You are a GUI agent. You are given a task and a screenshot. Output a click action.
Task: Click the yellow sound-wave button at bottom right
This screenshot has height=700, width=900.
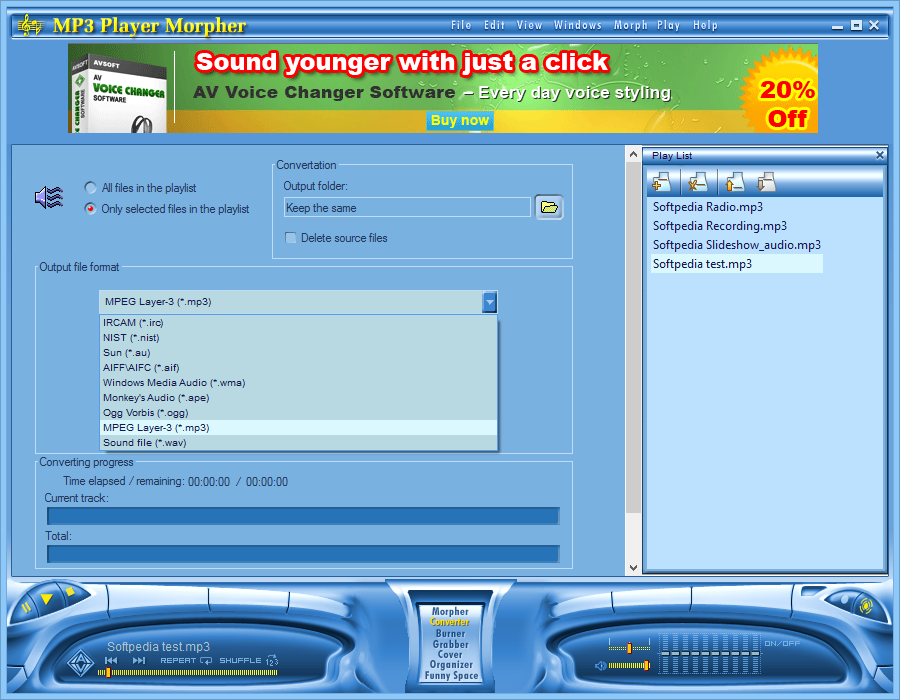(x=865, y=605)
